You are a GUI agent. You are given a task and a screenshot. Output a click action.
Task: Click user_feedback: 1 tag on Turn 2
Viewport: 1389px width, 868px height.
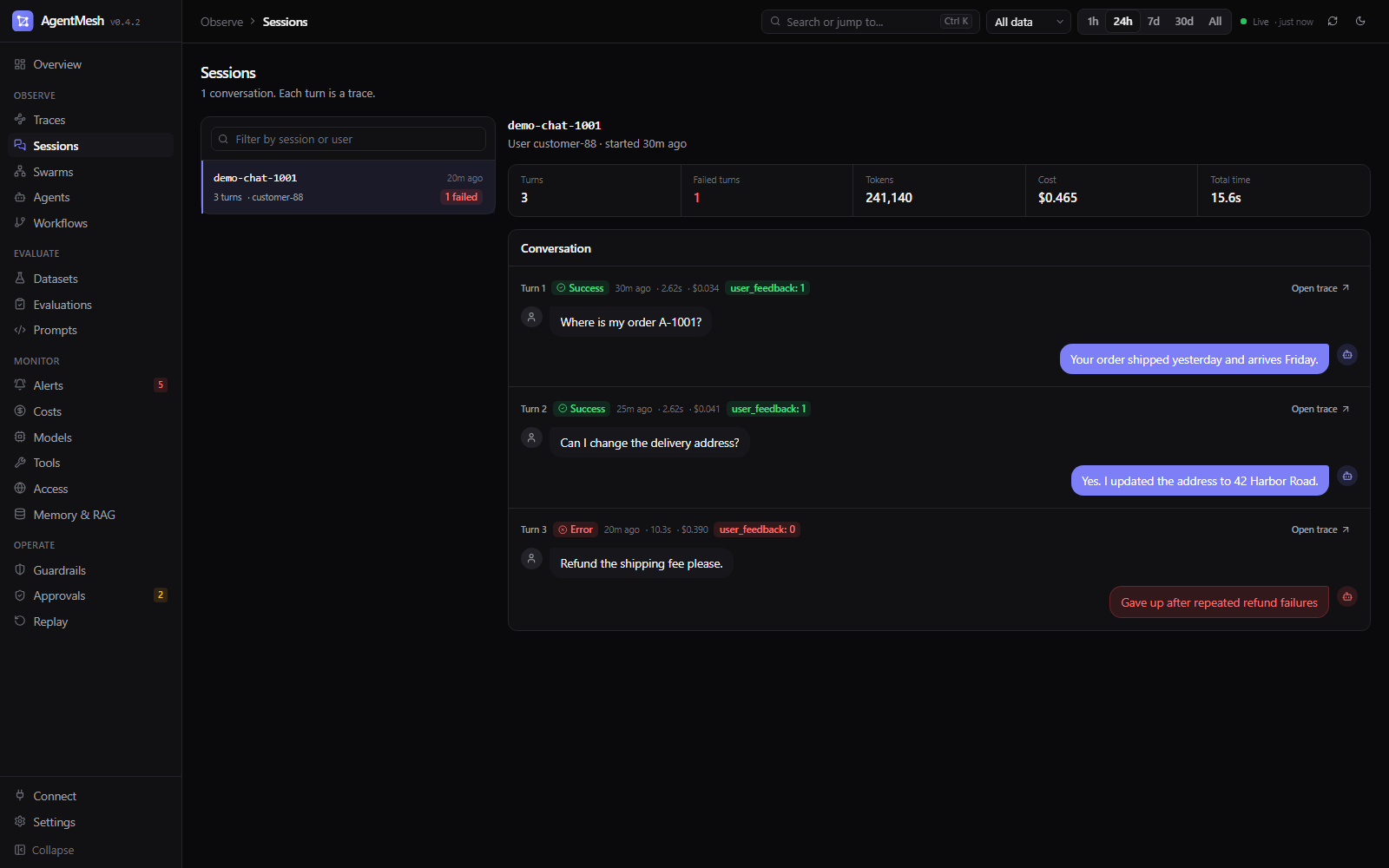click(768, 409)
